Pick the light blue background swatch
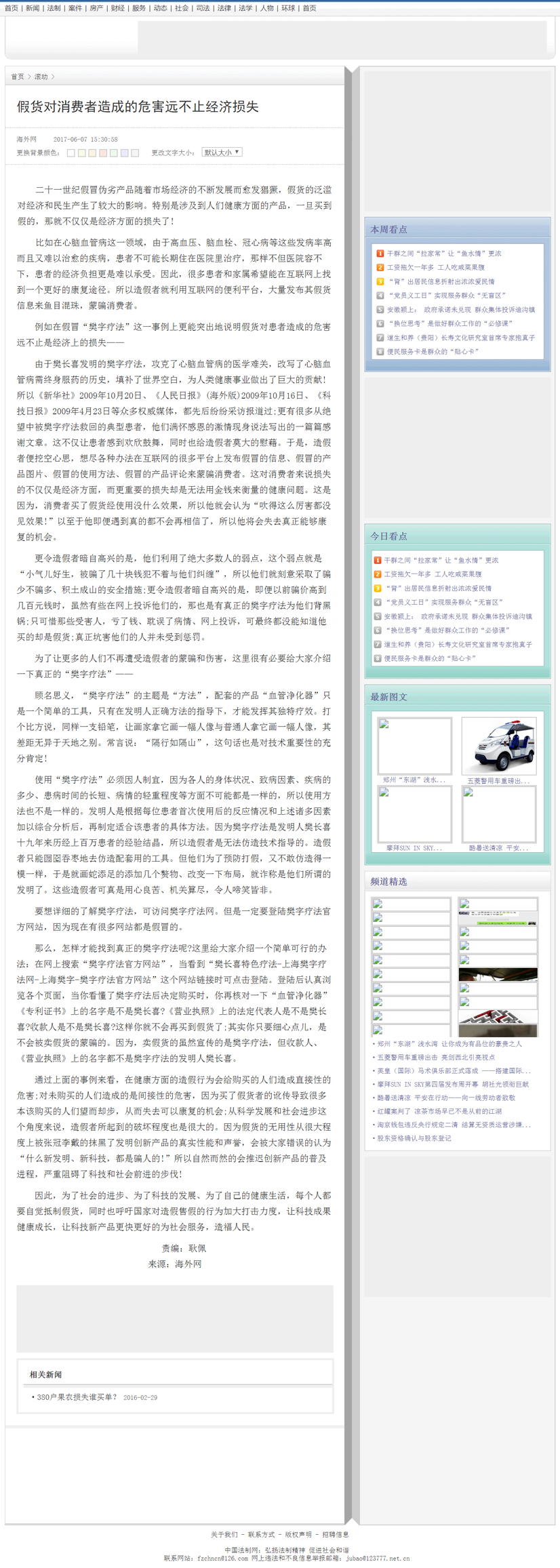560x1568 pixels. click(125, 153)
